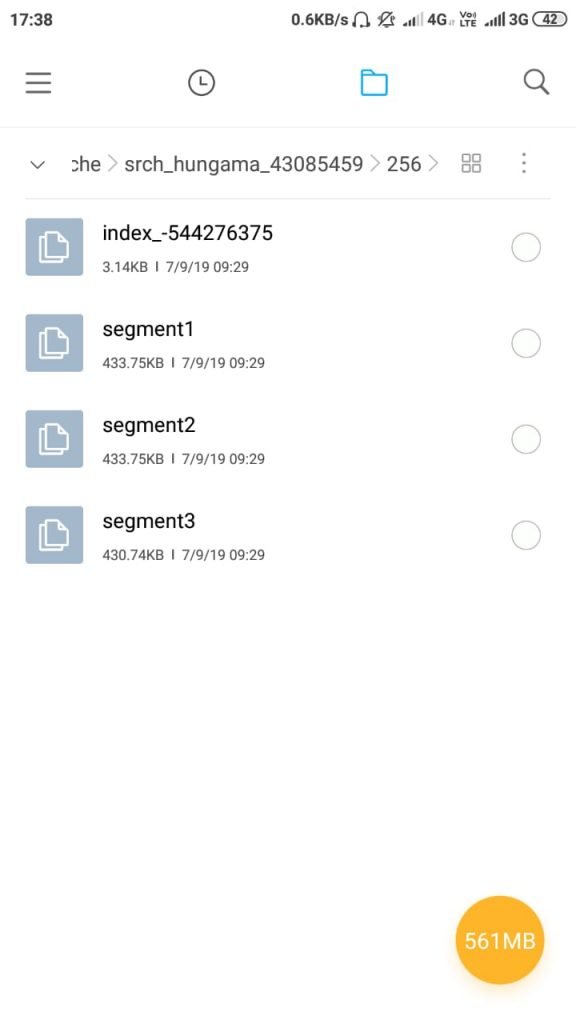Tap the segment1 file icon
Viewport: 576px width, 1024px height.
(x=54, y=343)
